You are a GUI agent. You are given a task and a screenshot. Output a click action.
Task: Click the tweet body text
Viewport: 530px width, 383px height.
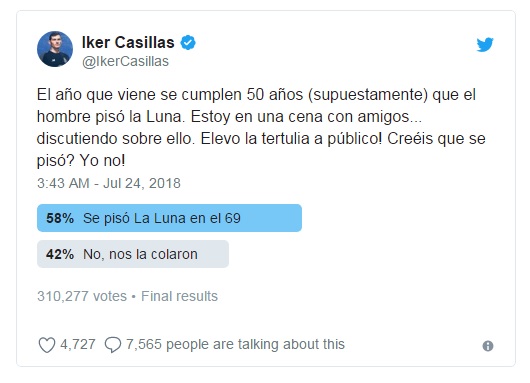click(x=261, y=127)
